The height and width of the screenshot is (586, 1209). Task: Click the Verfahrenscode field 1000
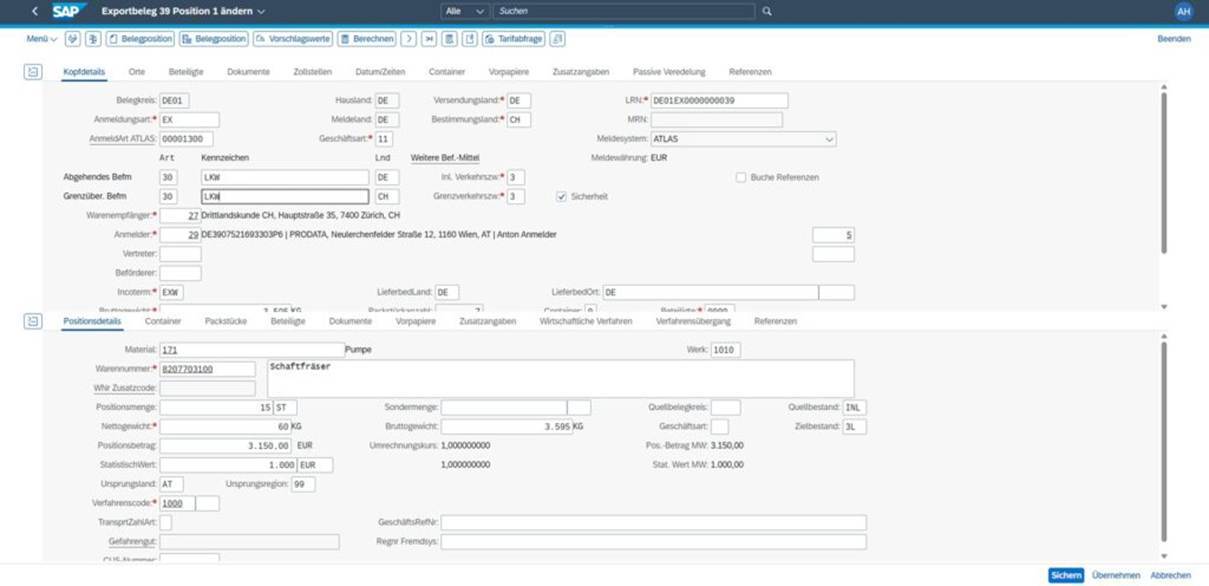[177, 503]
